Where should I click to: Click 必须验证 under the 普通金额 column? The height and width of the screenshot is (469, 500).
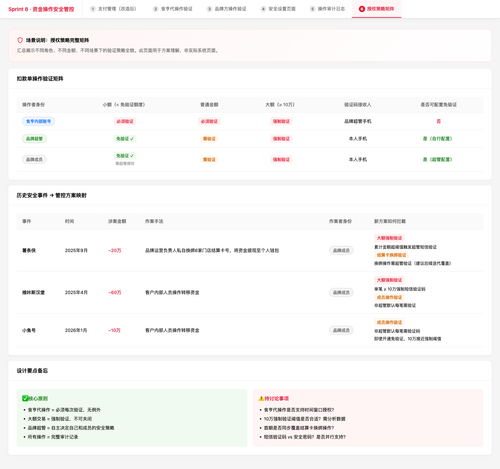[209, 121]
